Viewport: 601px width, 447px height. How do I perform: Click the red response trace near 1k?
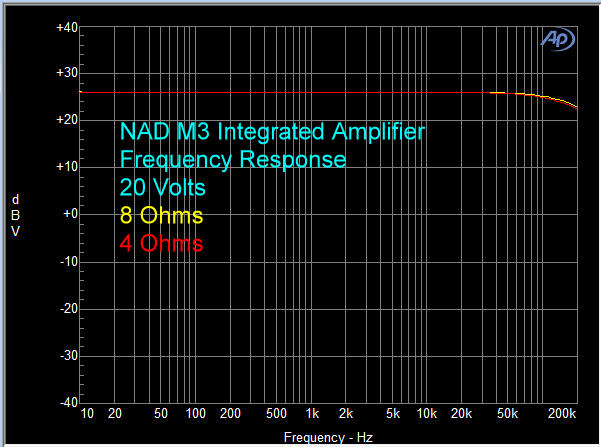click(x=312, y=93)
